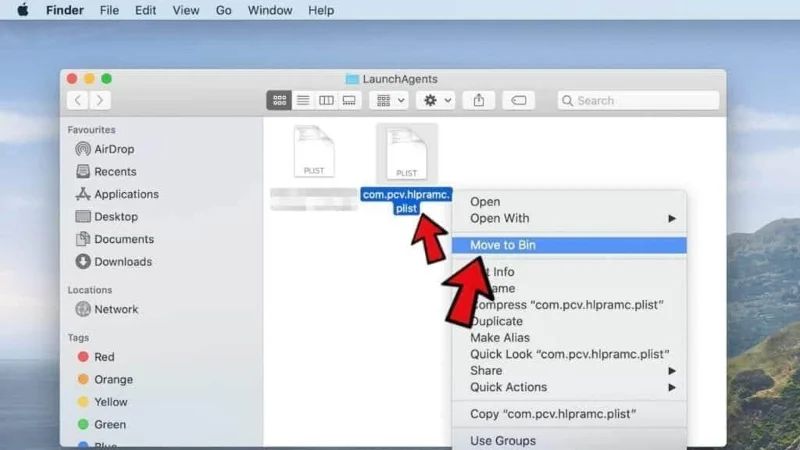Screen dimensions: 800x450
Task: Click the com.pcv.hlpramc.plist file name
Action: click(406, 201)
